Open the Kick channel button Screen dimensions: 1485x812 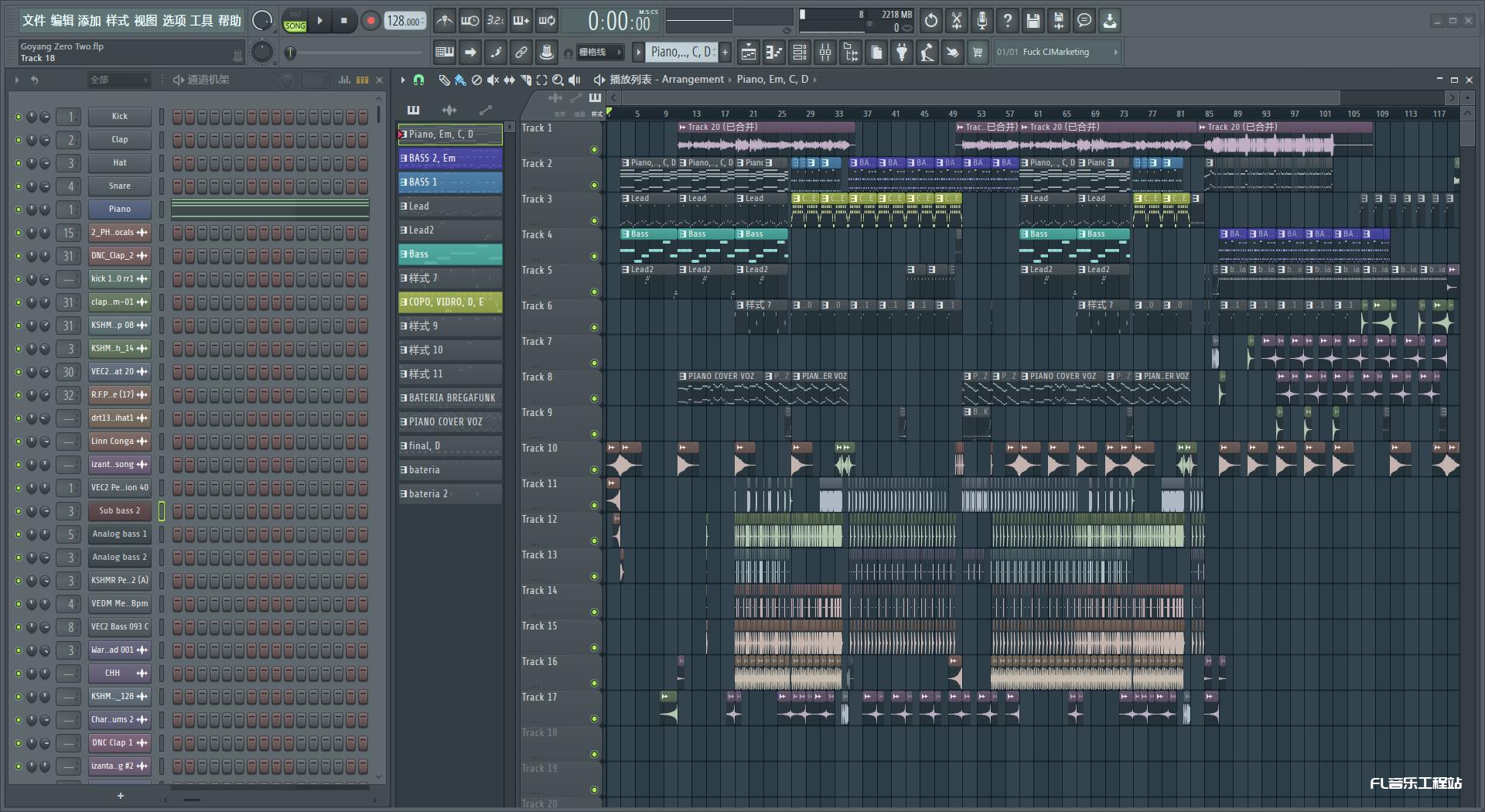click(x=119, y=117)
